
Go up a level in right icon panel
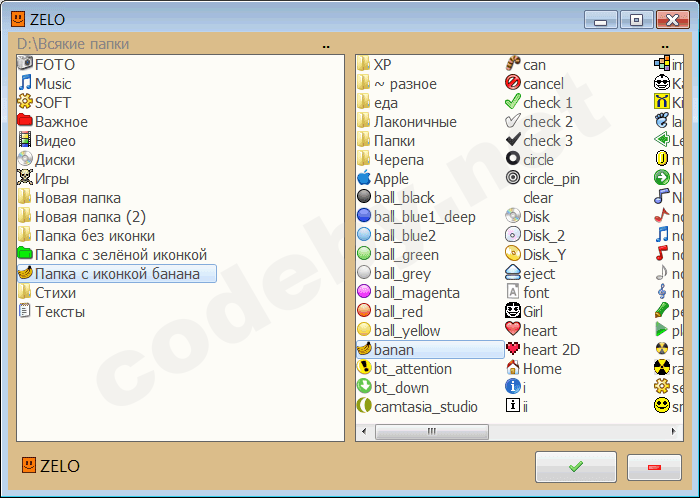click(665, 46)
